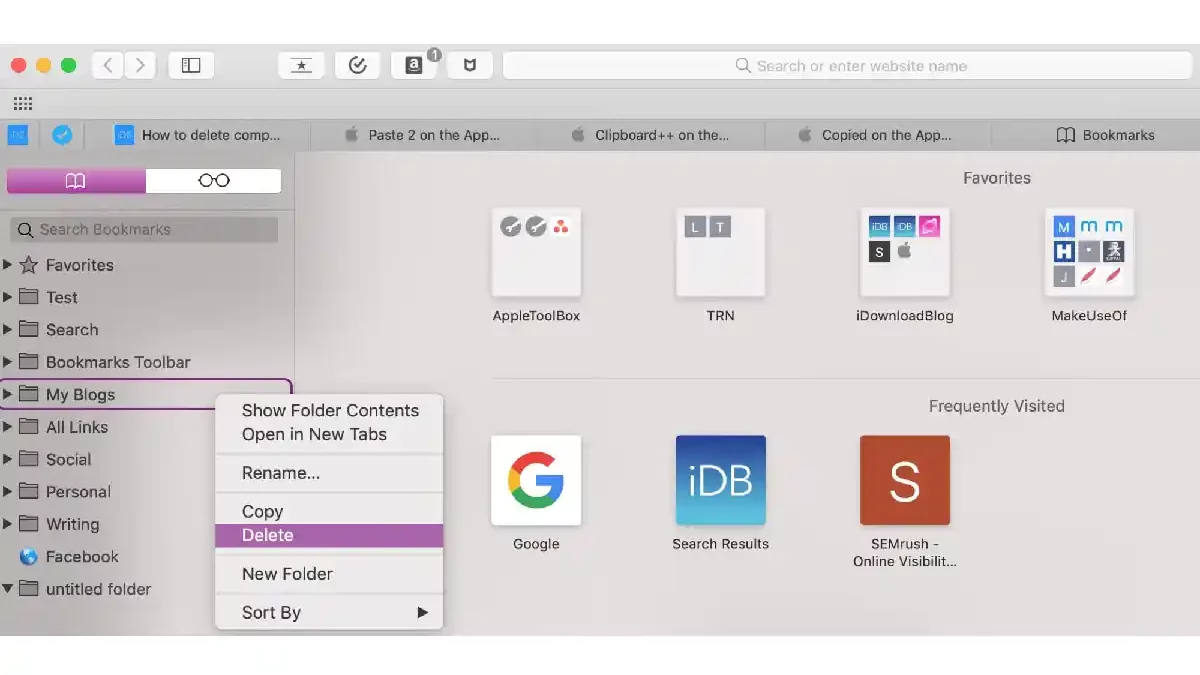The width and height of the screenshot is (1200, 675).
Task: Expand the My Blogs folder
Action: point(8,394)
